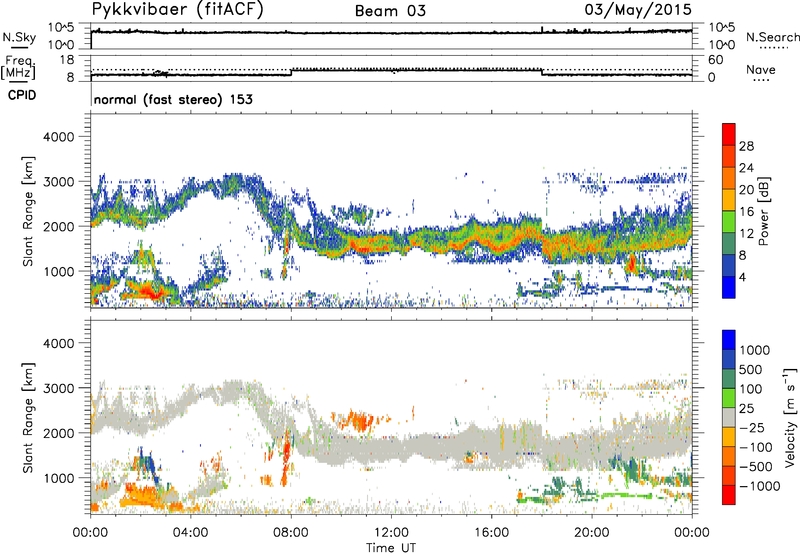Click the 28 label on power colorbar

pyautogui.click(x=746, y=146)
